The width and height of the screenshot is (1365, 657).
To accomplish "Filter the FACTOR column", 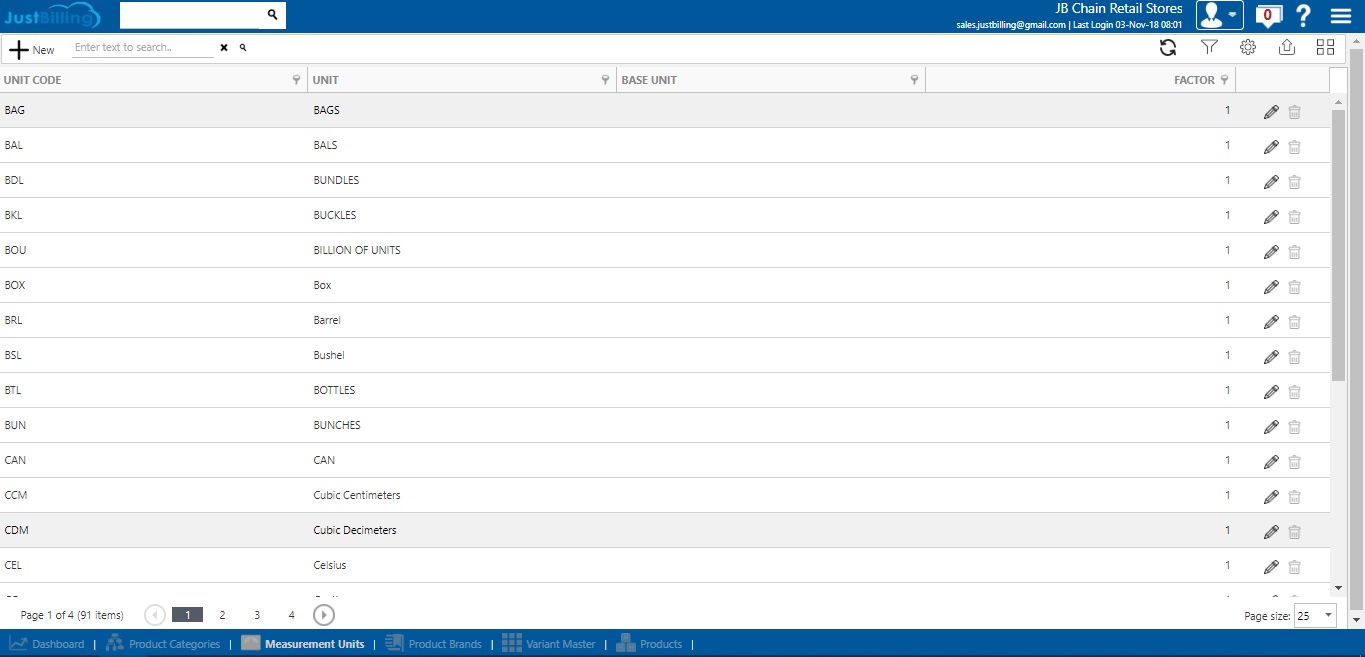I will [1224, 80].
